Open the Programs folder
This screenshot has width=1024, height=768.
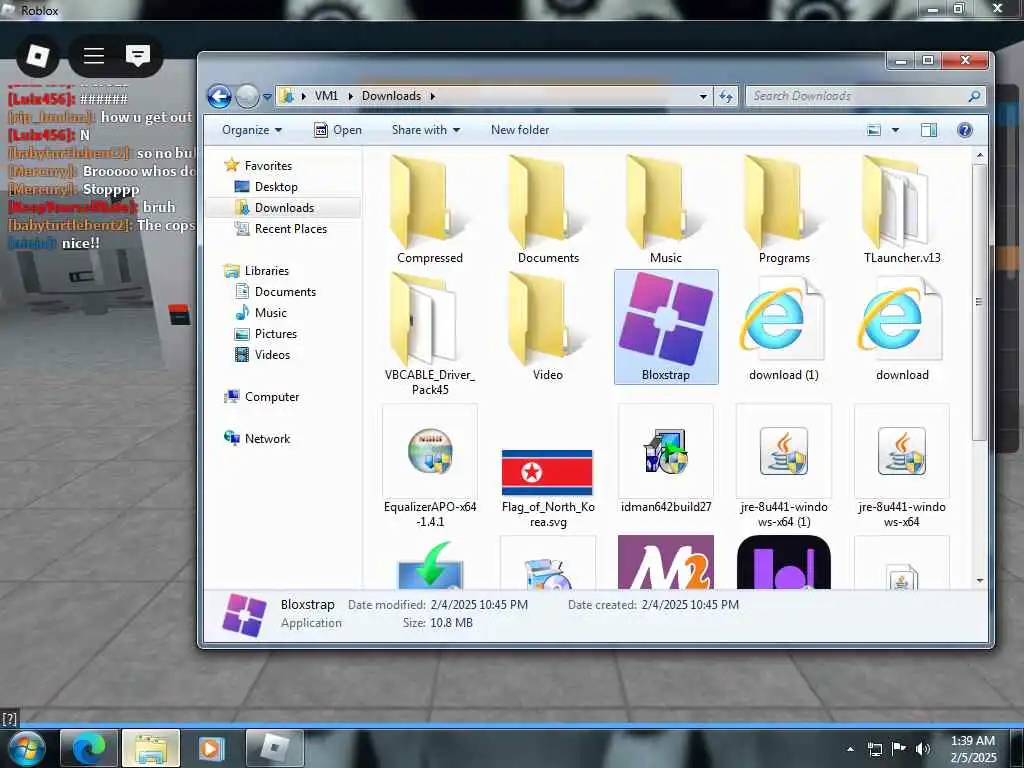(x=784, y=209)
